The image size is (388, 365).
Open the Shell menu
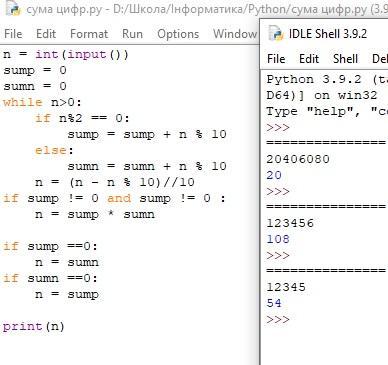[345, 59]
